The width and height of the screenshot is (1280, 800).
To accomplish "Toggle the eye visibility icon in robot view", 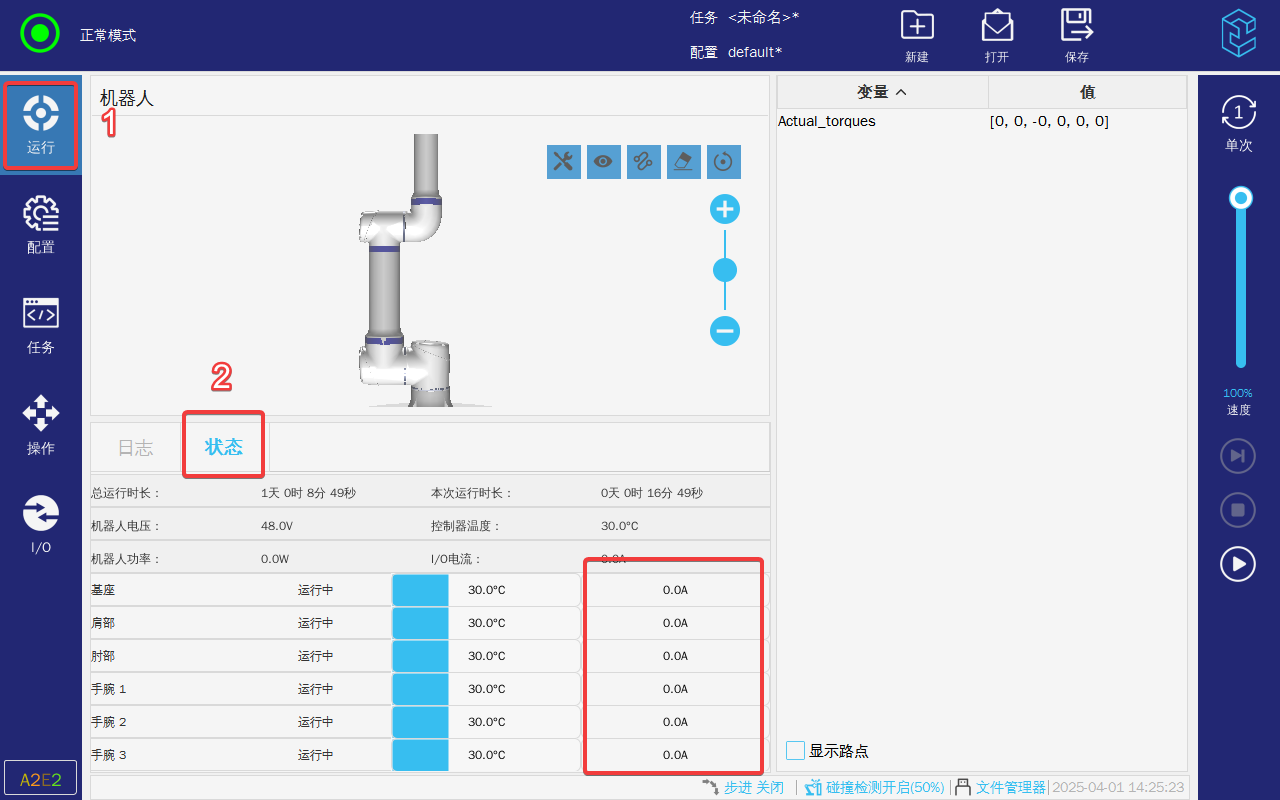I will click(604, 162).
